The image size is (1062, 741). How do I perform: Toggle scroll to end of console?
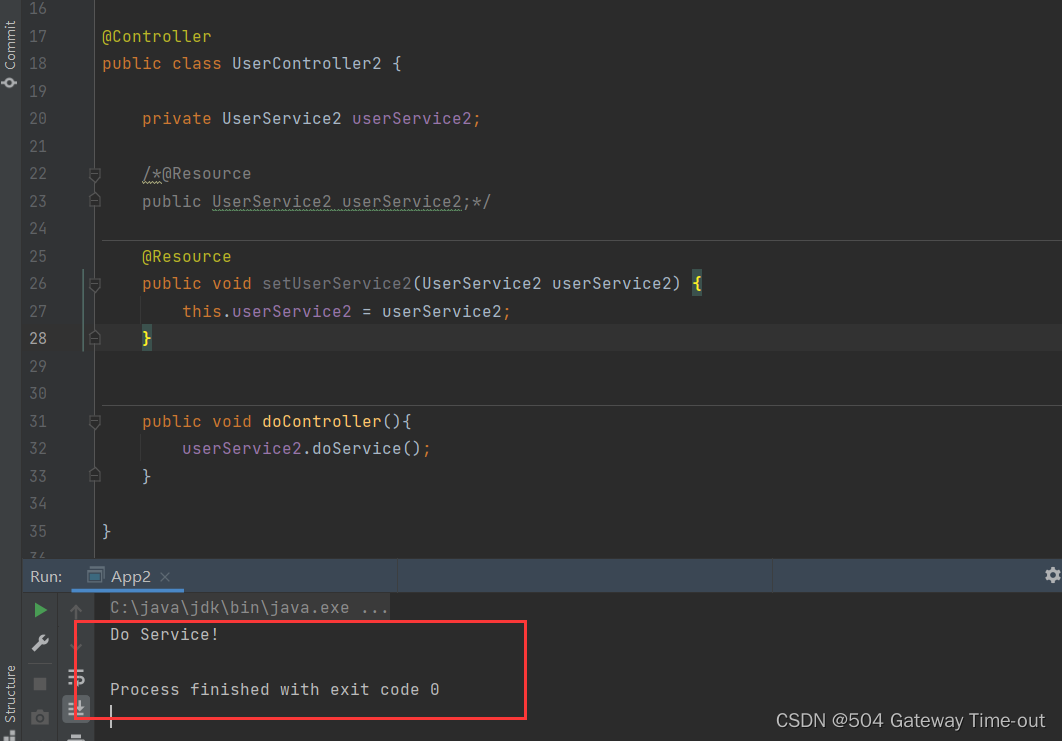[77, 709]
